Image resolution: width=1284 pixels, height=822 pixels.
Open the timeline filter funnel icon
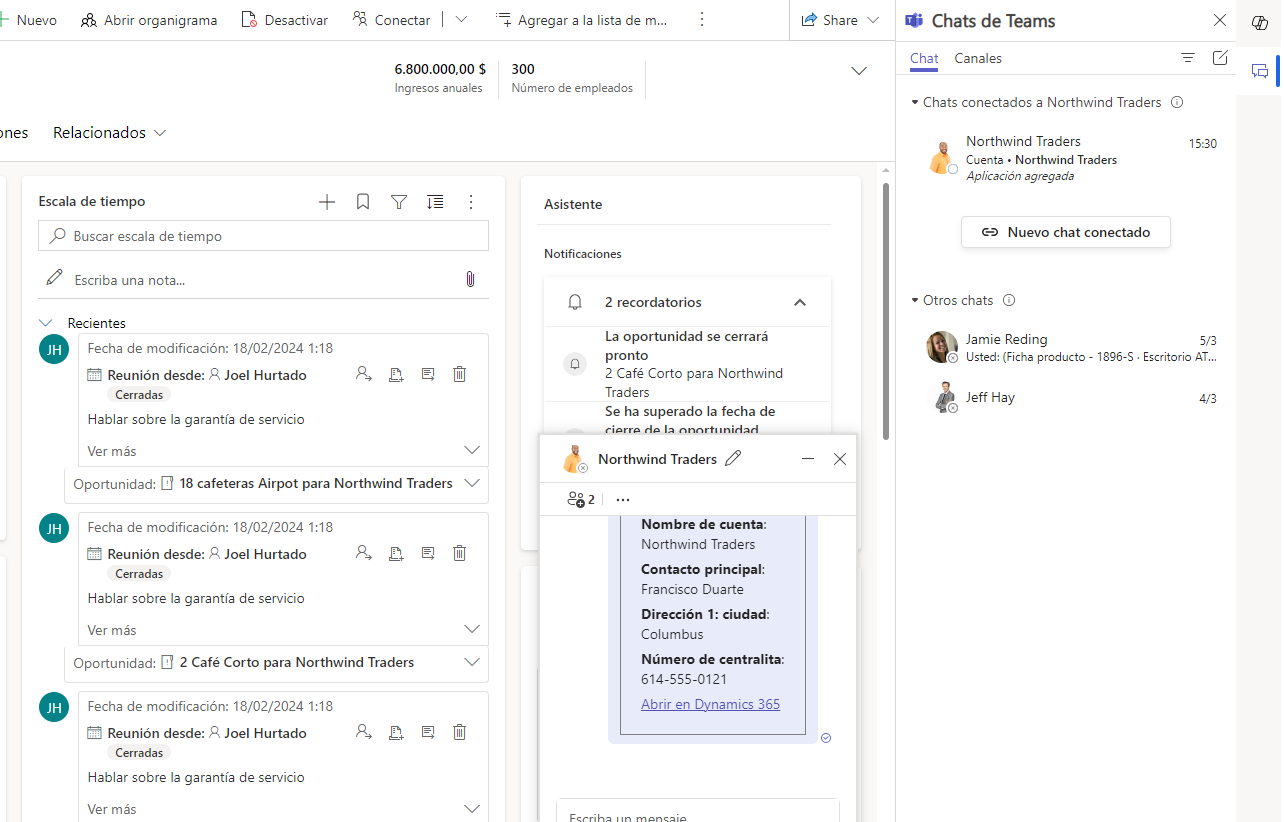[x=399, y=202]
